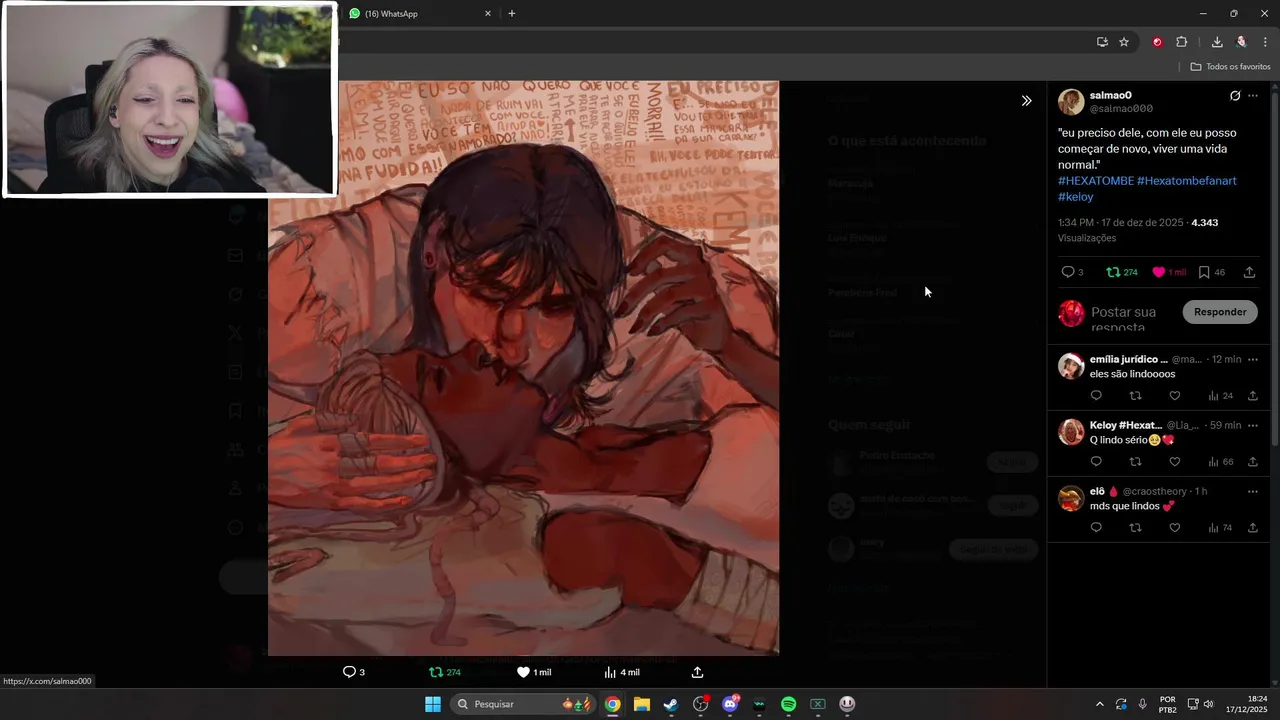The image size is (1280, 720).
Task: Open Grok actions icon beside salmao0 name
Action: (x=1235, y=96)
